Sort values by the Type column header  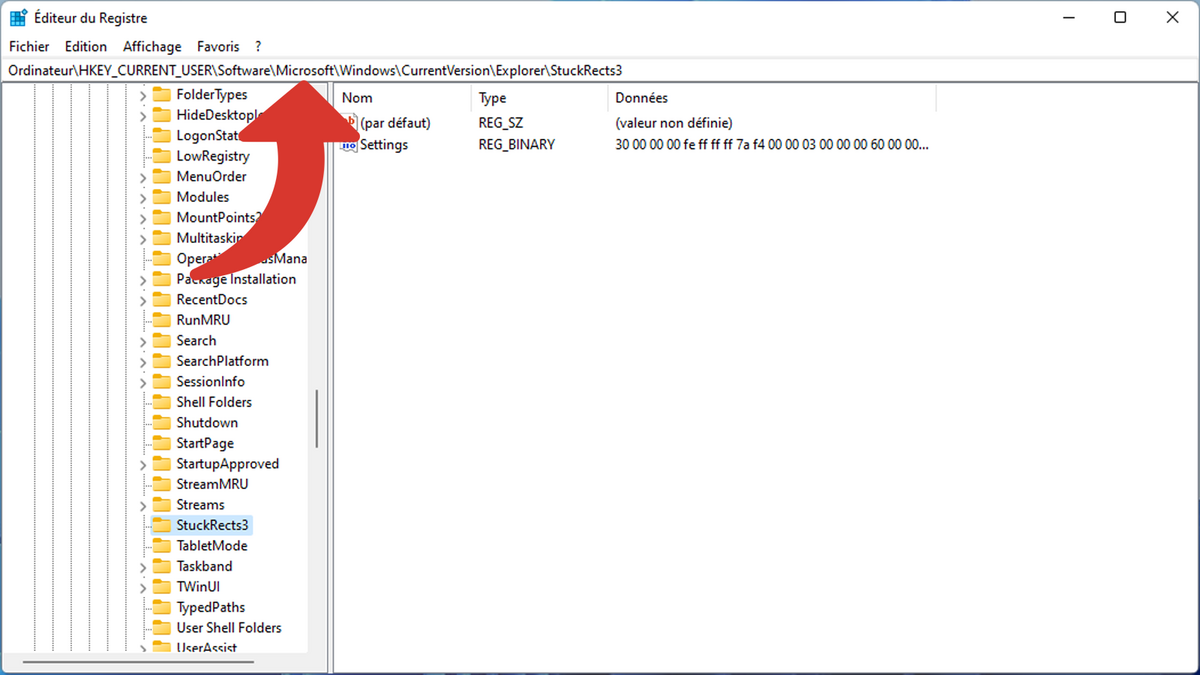pyautogui.click(x=539, y=98)
